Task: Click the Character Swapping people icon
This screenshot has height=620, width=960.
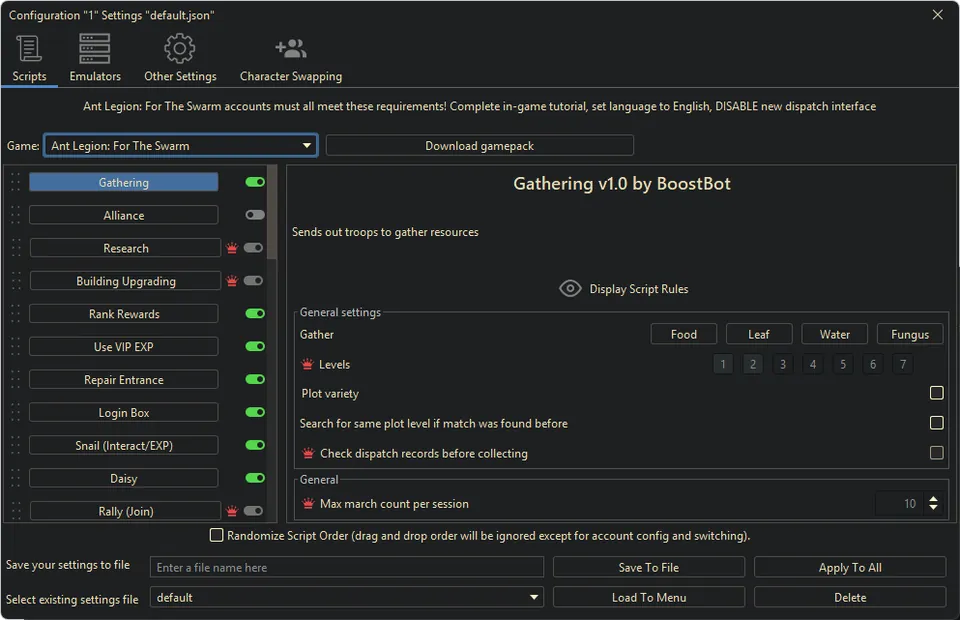Action: tap(291, 48)
